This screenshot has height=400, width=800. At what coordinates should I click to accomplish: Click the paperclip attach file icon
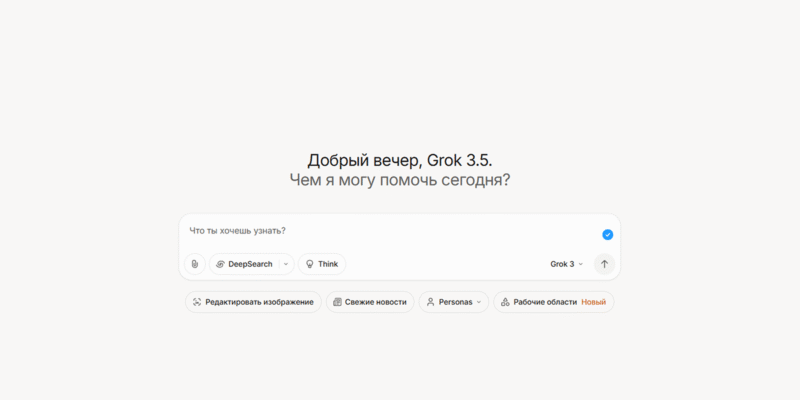[194, 264]
